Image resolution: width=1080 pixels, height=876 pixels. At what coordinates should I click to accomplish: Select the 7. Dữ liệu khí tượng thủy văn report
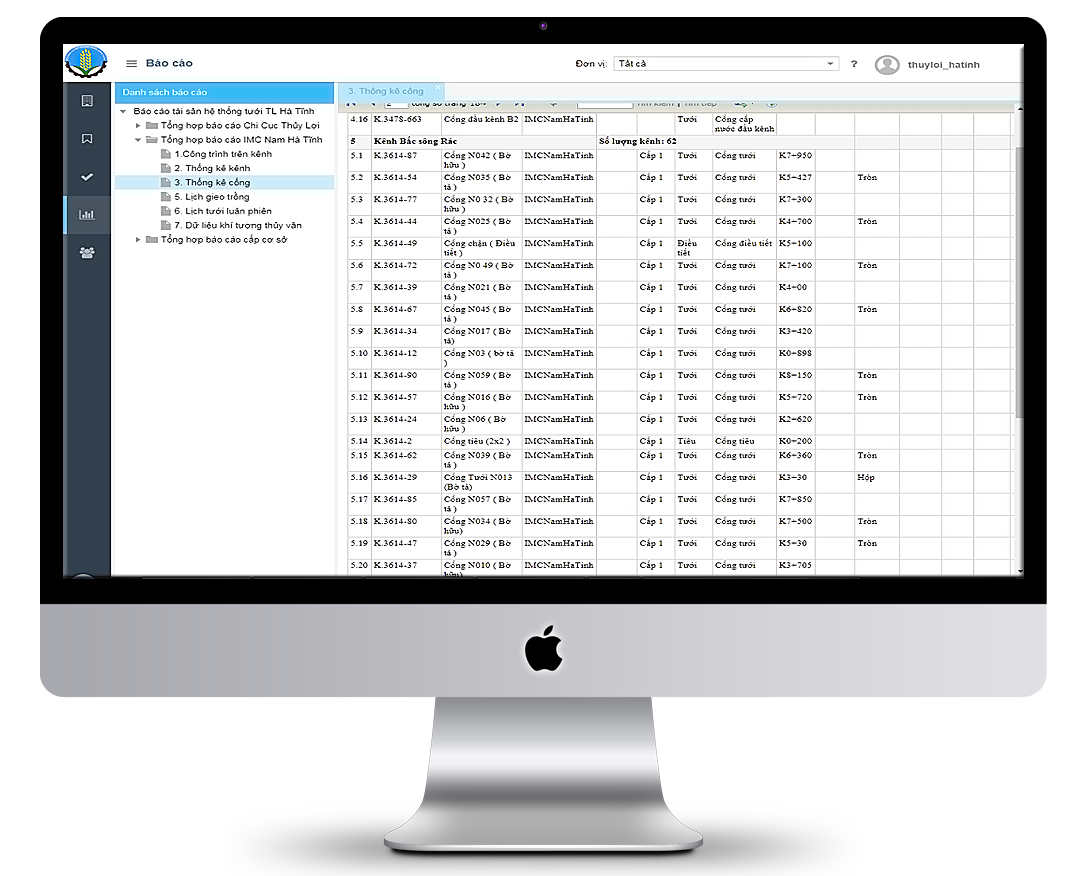click(237, 225)
